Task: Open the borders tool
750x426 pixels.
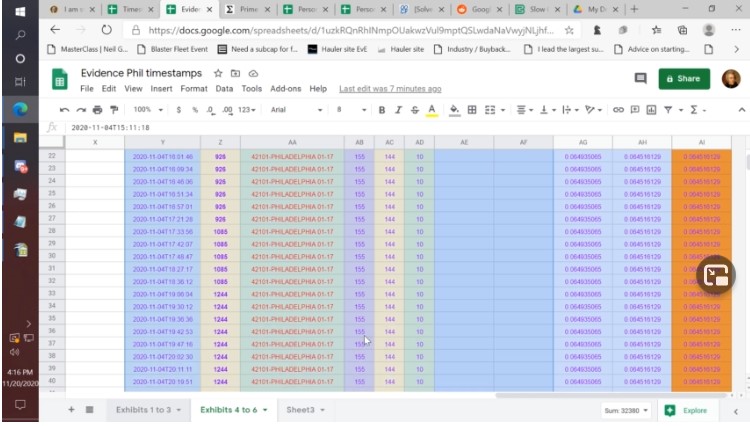Action: tap(472, 110)
